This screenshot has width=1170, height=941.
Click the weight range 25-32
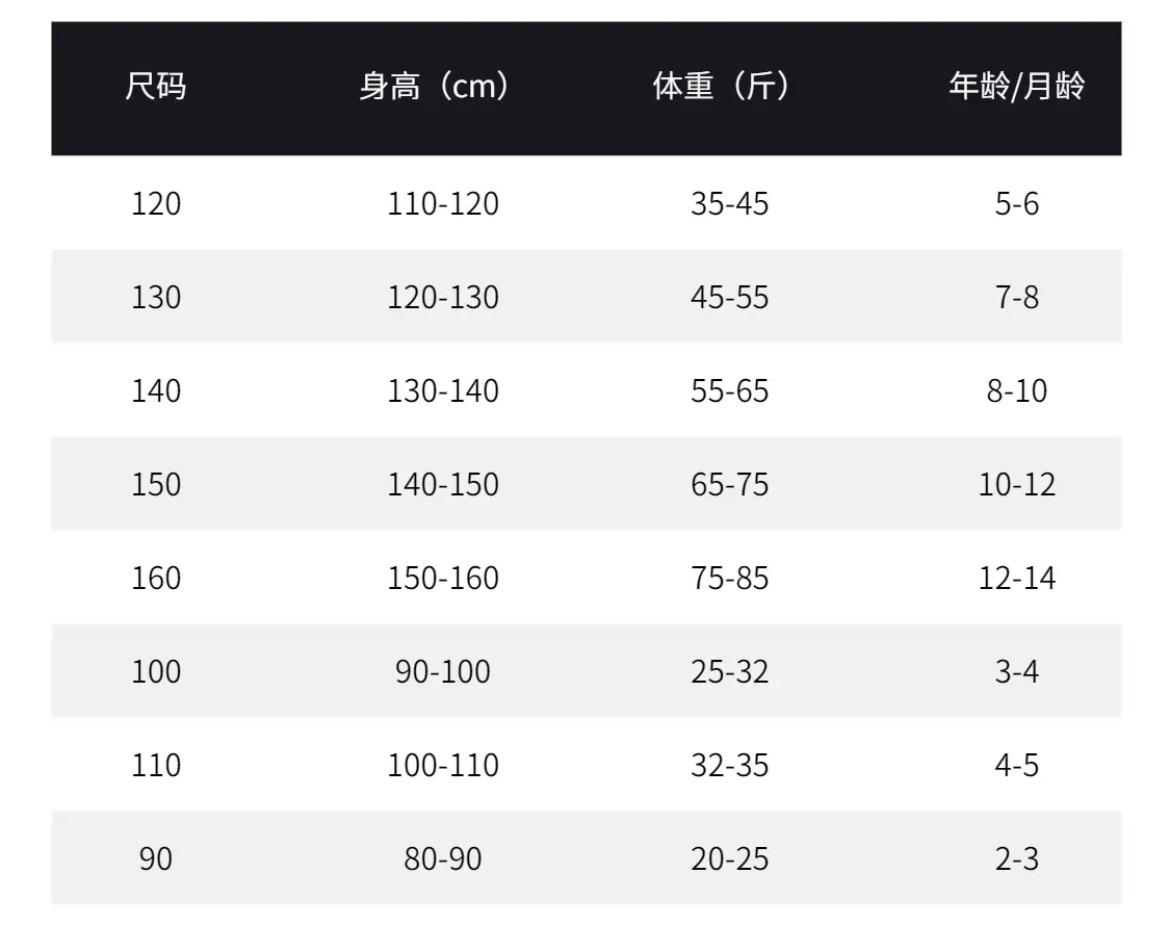[729, 671]
